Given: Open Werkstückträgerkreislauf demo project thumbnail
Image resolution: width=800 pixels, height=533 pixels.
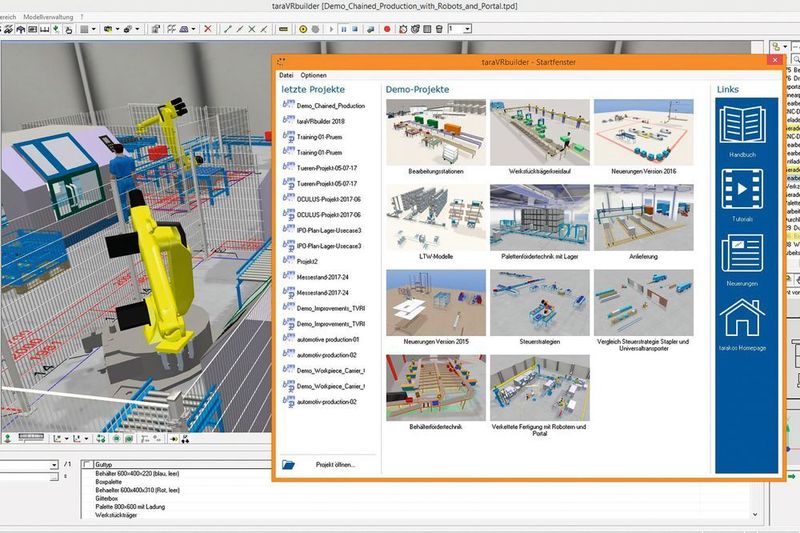Looking at the screenshot, I should tap(540, 133).
